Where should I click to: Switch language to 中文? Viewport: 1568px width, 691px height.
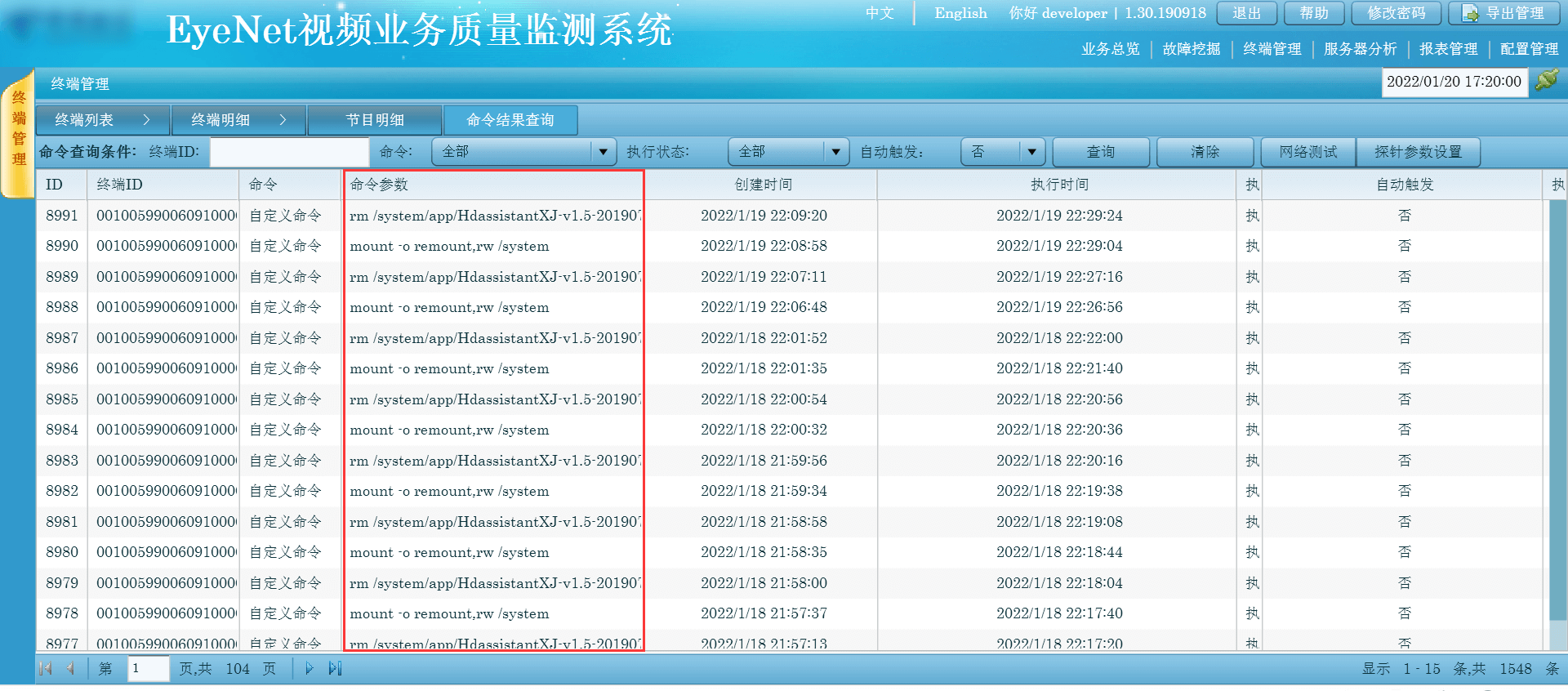tap(880, 14)
